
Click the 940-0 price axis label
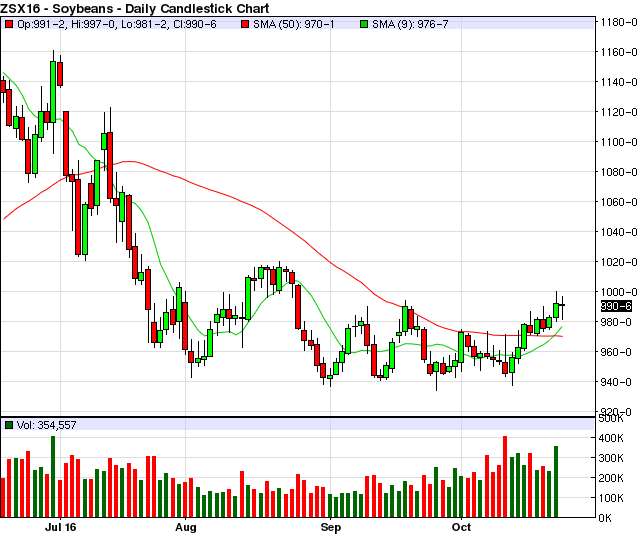pyautogui.click(x=618, y=382)
